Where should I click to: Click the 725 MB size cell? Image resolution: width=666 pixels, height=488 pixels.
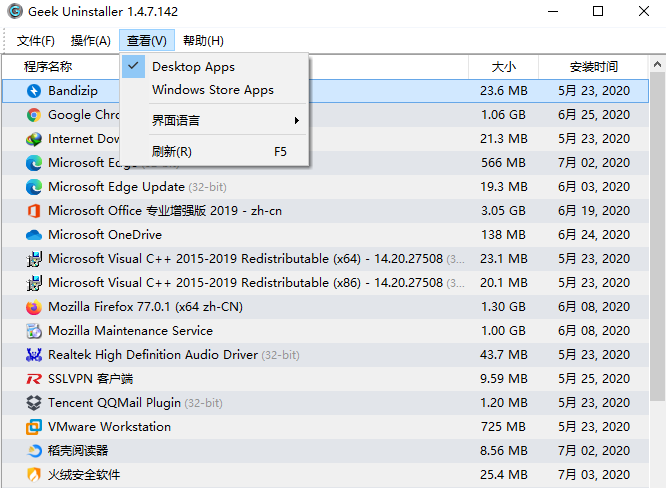pos(503,427)
